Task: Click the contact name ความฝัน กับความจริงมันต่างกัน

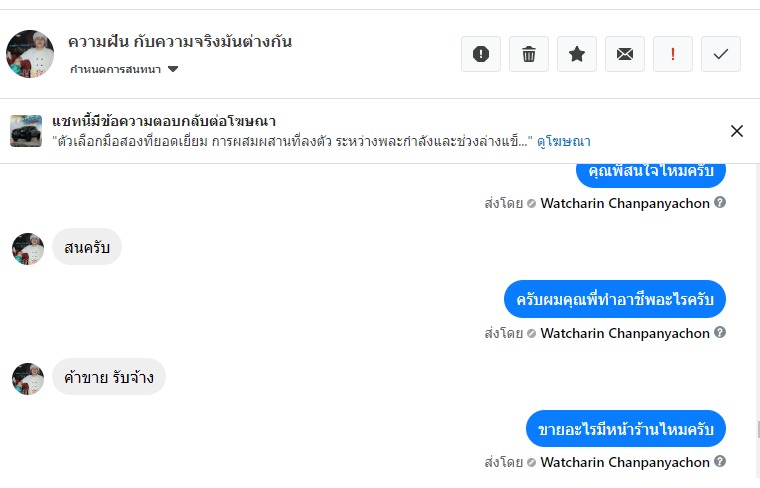Action: coord(180,42)
